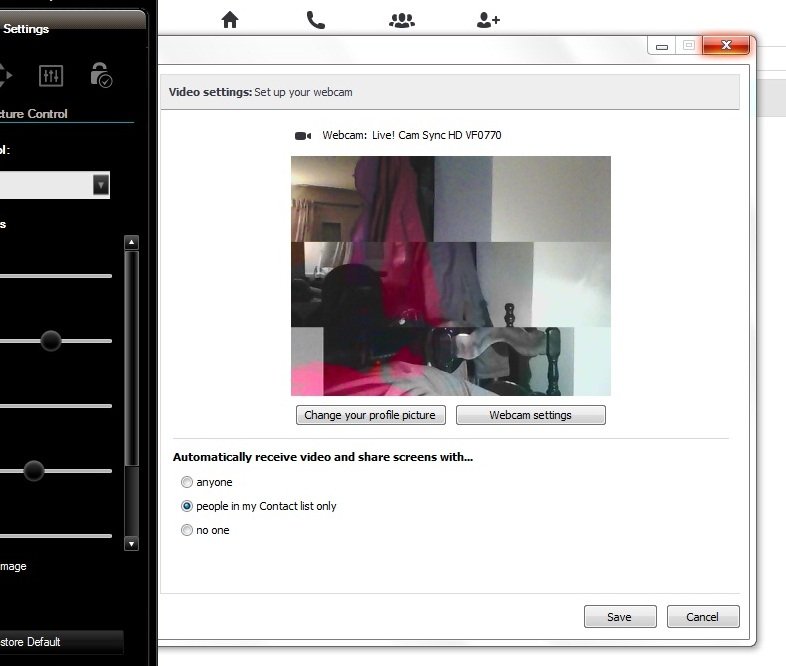786x666 pixels.
Task: Click 'Change your profile picture' button
Action: click(370, 415)
